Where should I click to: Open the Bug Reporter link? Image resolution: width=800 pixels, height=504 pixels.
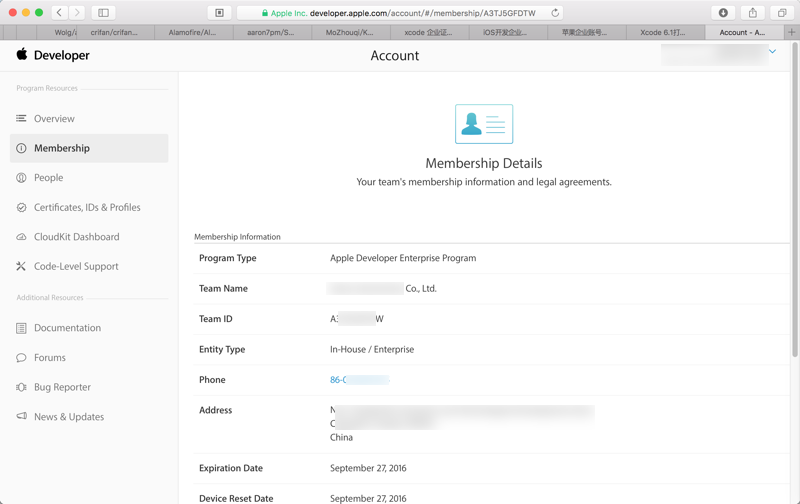click(x=62, y=387)
